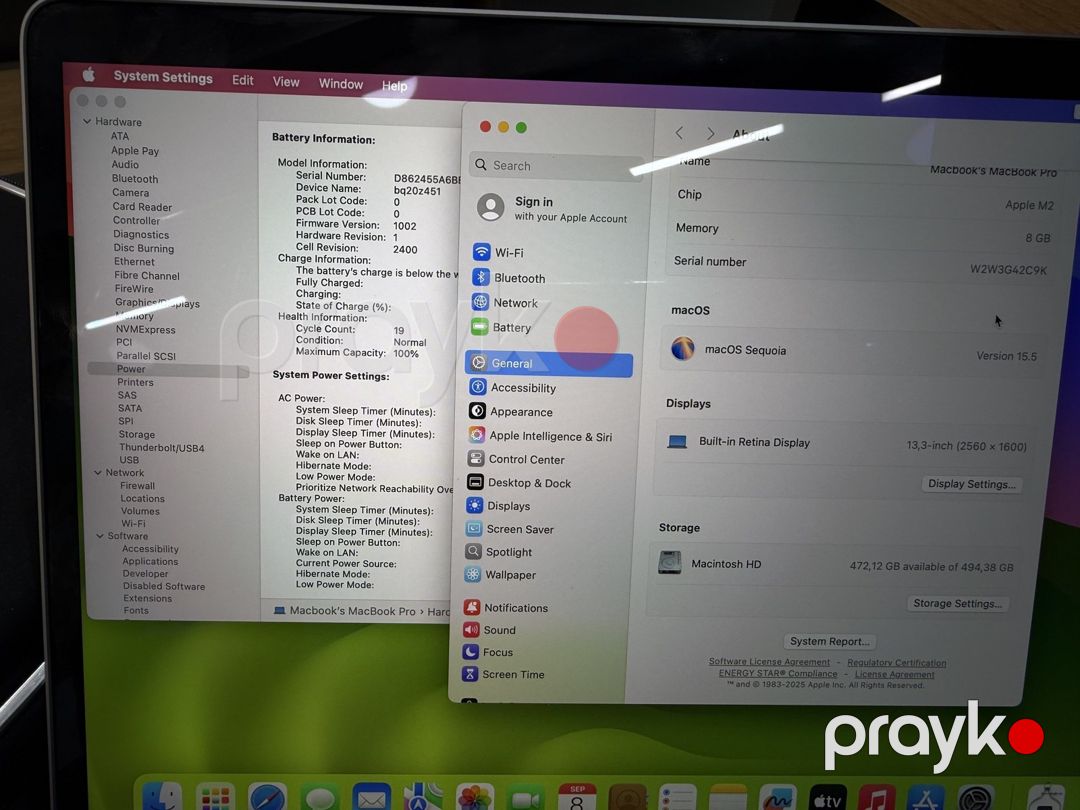Open Mail from the Dock
1080x810 pixels.
pyautogui.click(x=371, y=798)
